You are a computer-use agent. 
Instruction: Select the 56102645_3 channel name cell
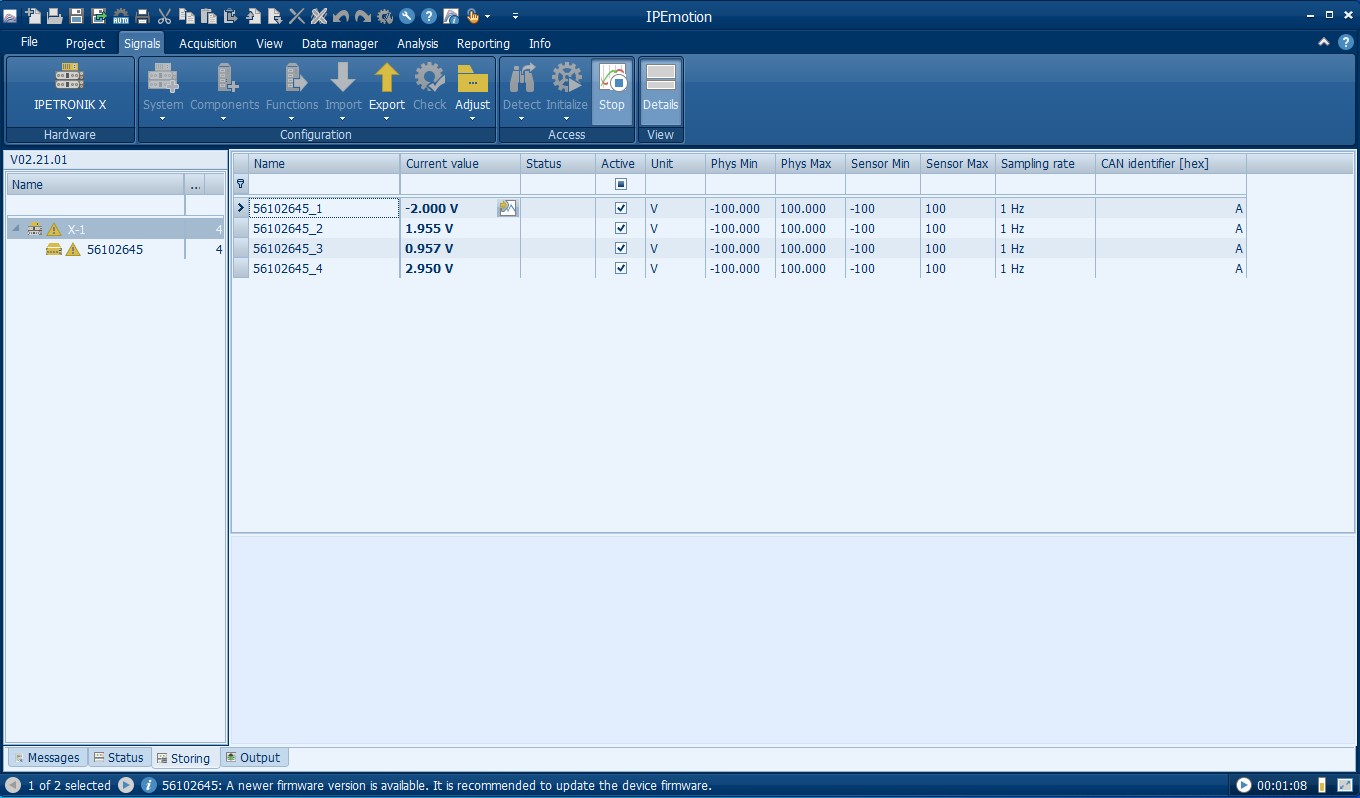point(324,248)
